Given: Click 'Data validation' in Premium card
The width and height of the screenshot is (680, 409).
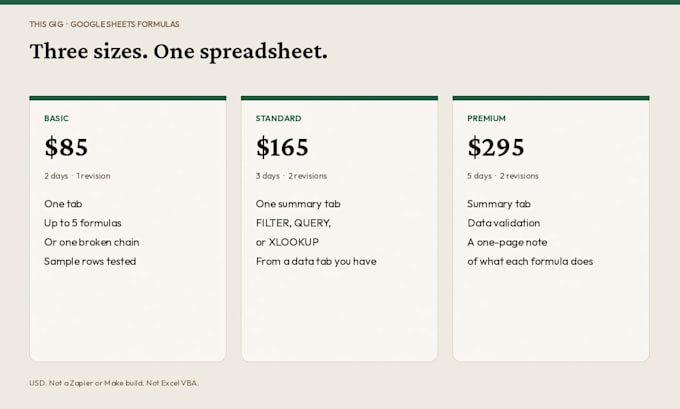Looking at the screenshot, I should click(x=504, y=223).
